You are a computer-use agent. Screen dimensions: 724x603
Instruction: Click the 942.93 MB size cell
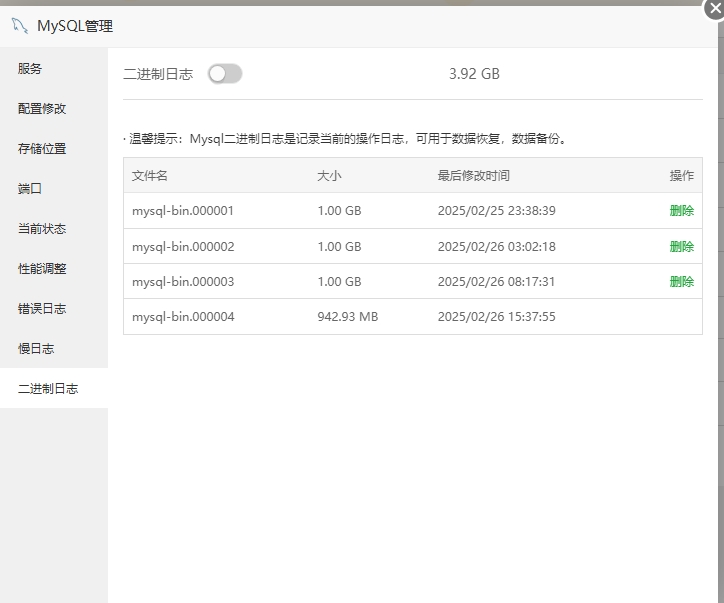348,317
